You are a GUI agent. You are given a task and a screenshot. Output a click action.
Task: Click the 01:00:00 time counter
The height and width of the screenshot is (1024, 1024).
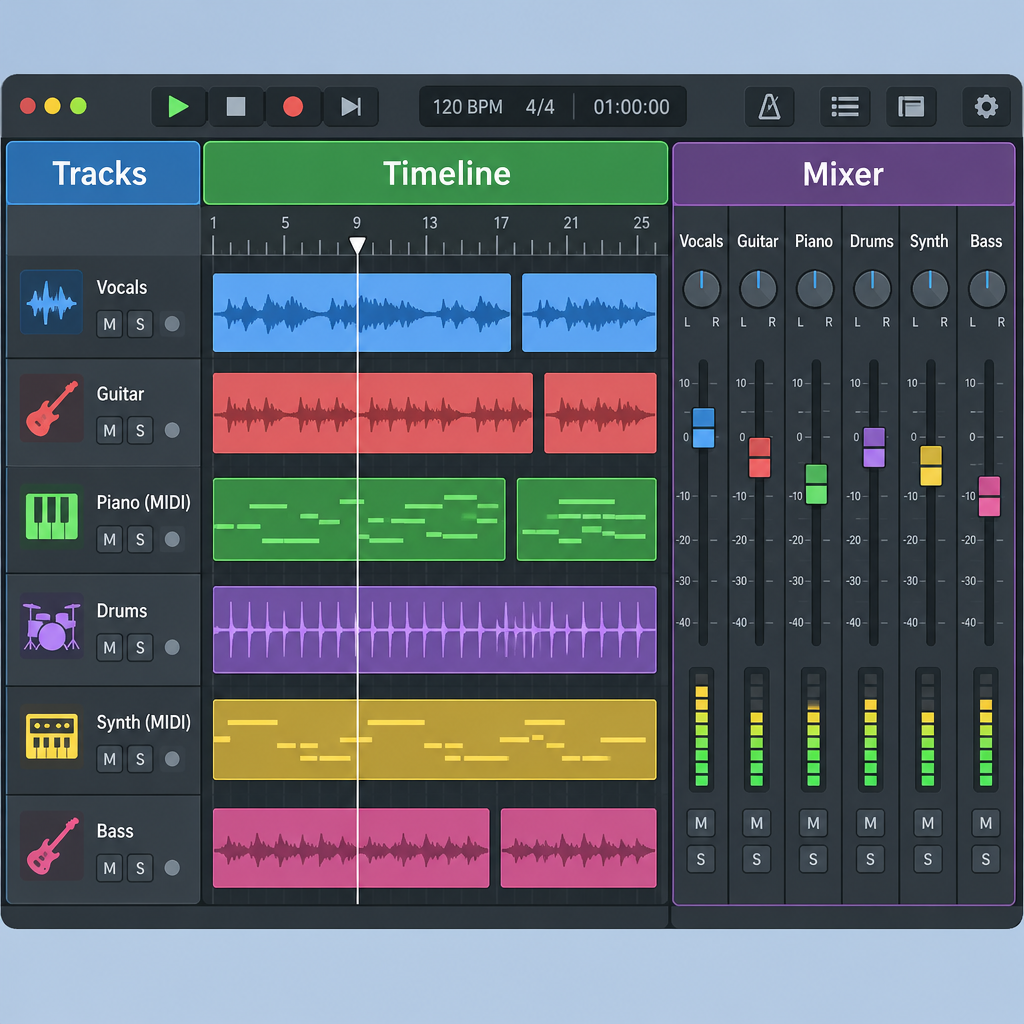(632, 106)
